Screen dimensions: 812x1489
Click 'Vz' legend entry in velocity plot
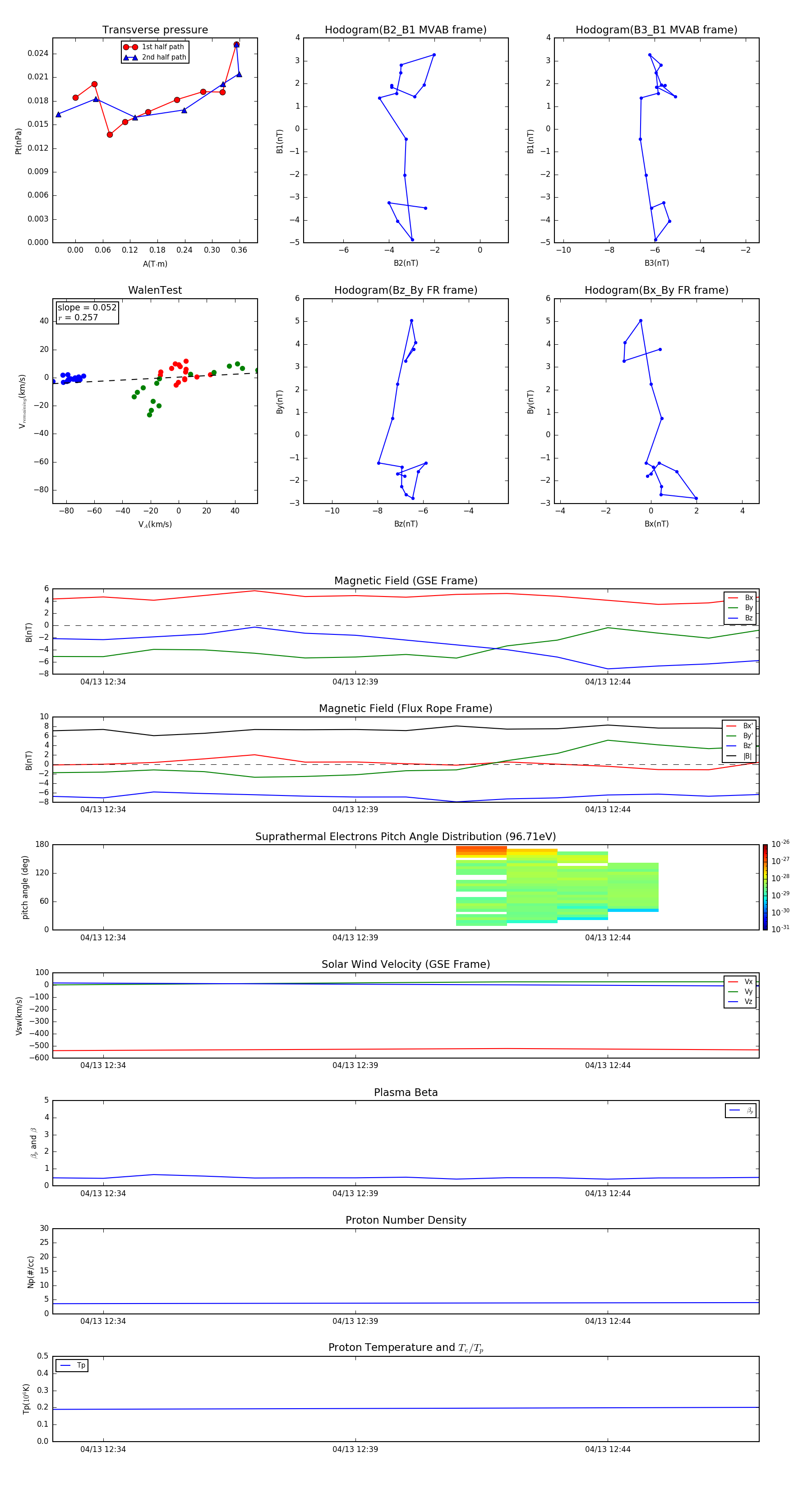[x=740, y=1002]
